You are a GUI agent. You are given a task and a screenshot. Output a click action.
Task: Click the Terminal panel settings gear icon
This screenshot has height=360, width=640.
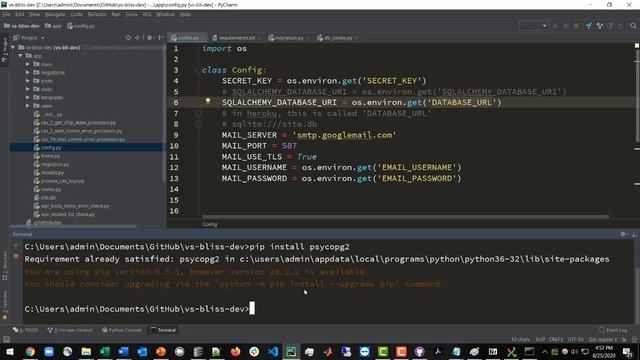(623, 234)
